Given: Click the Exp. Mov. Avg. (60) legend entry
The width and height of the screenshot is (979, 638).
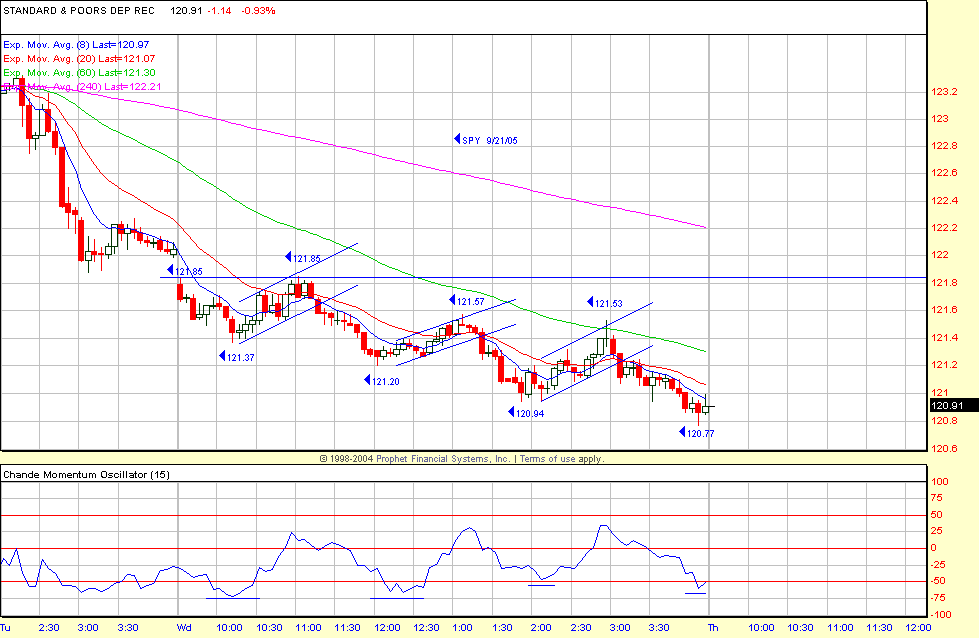Looking at the screenshot, I should click(81, 73).
